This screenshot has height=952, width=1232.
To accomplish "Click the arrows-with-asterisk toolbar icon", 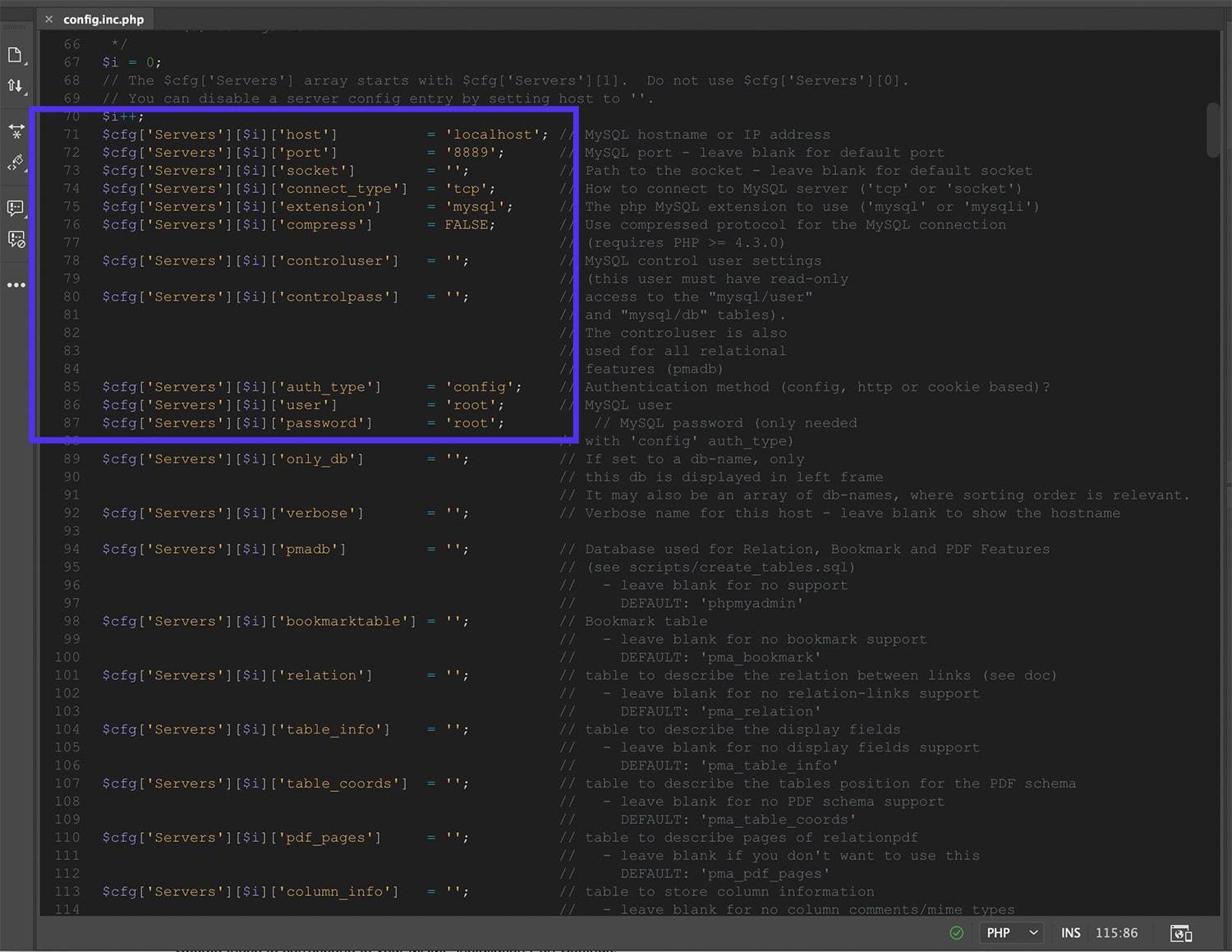I will pos(16,131).
